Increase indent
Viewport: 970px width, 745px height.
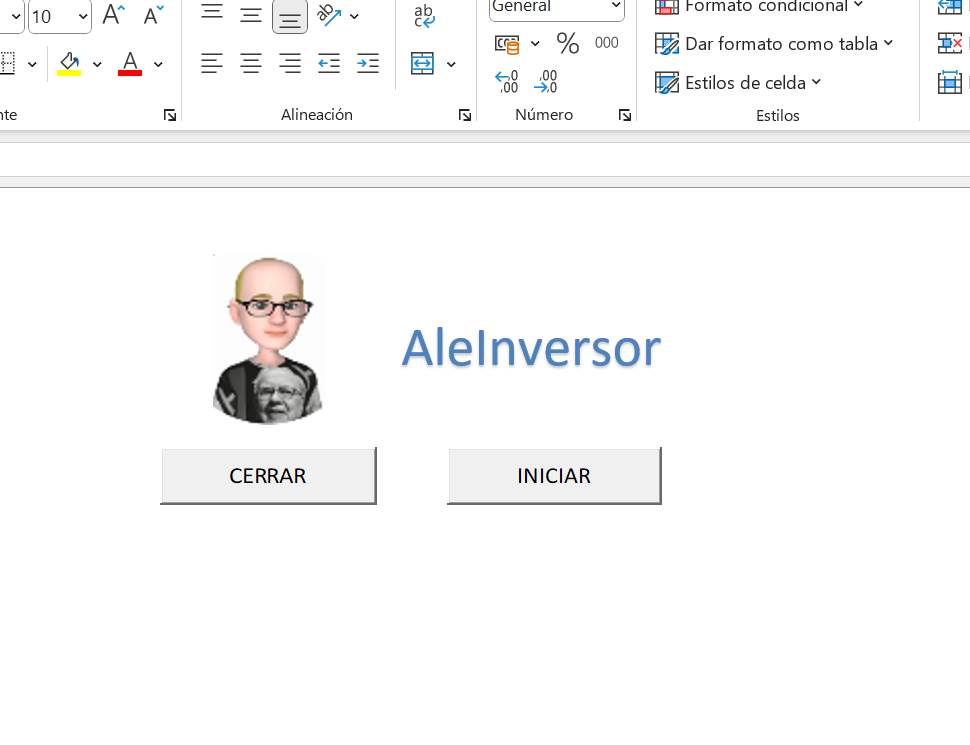[368, 63]
